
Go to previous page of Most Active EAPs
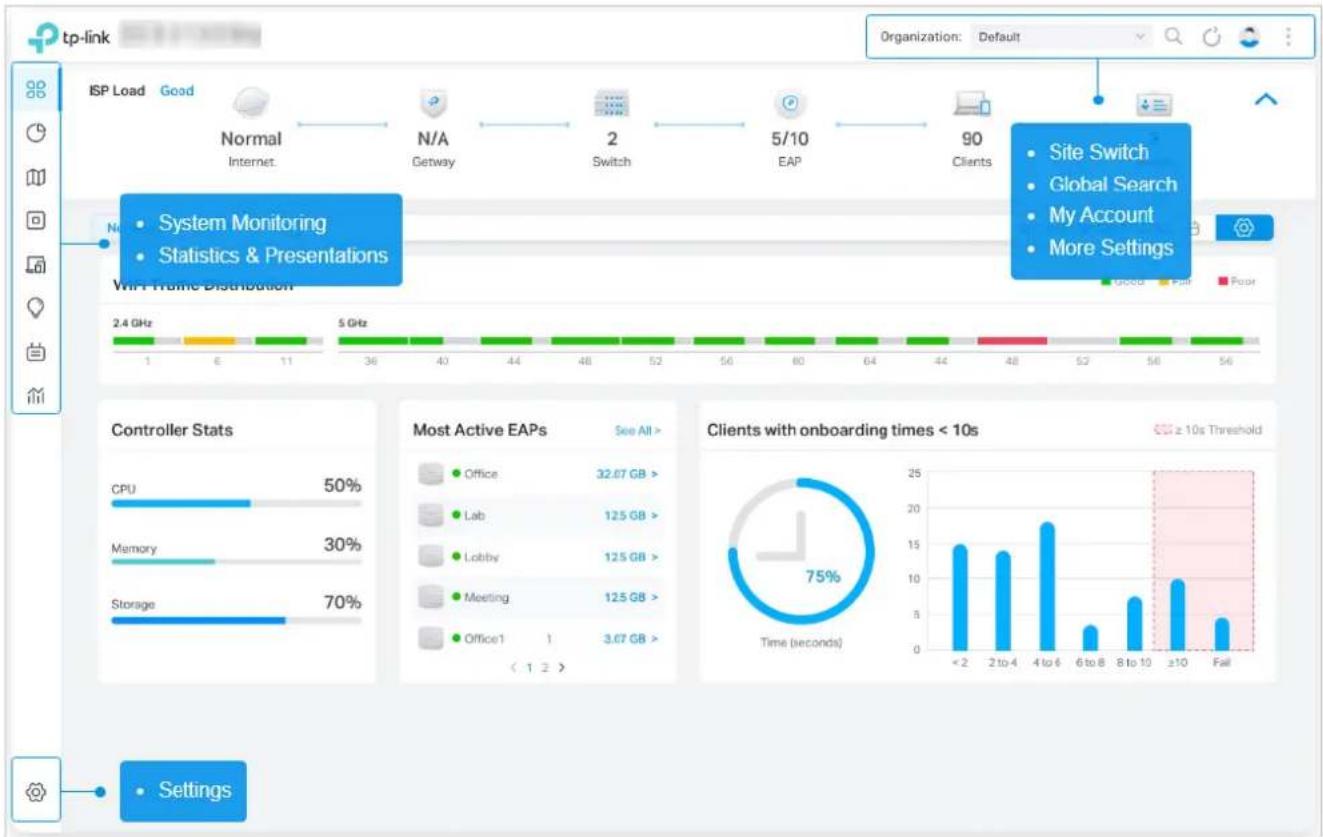[514, 667]
